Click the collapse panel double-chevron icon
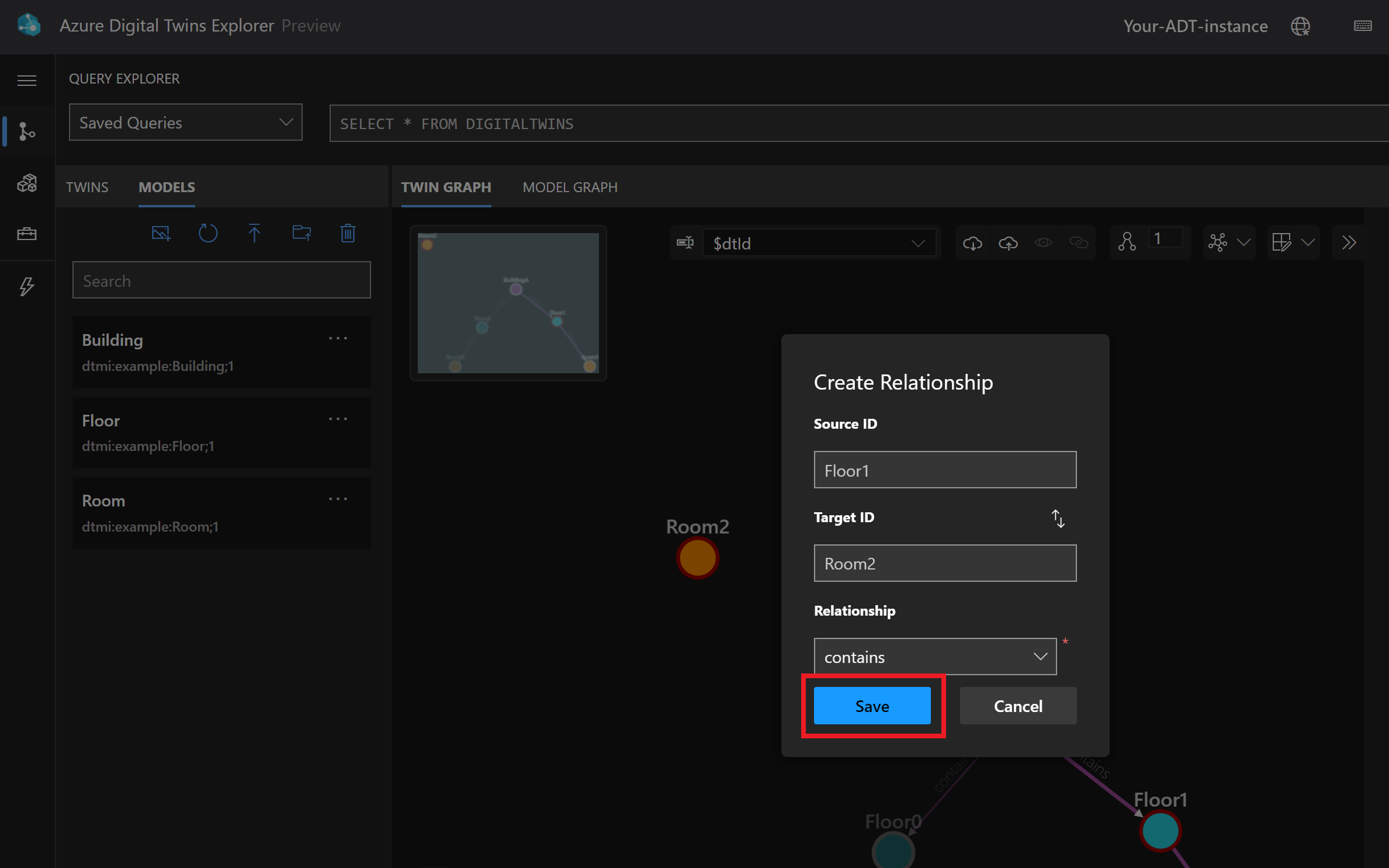 click(1349, 242)
